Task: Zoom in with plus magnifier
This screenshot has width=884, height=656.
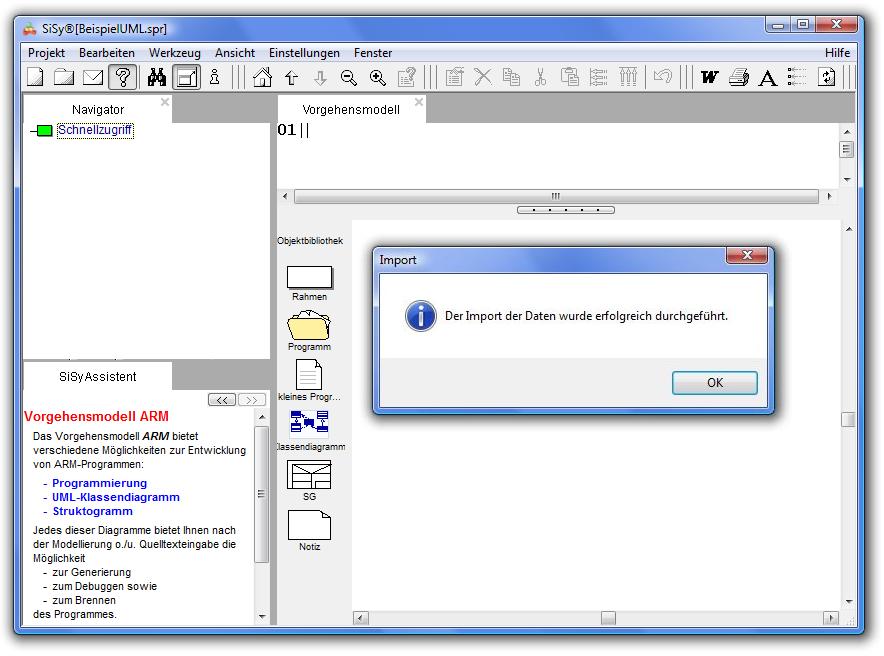Action: coord(378,77)
